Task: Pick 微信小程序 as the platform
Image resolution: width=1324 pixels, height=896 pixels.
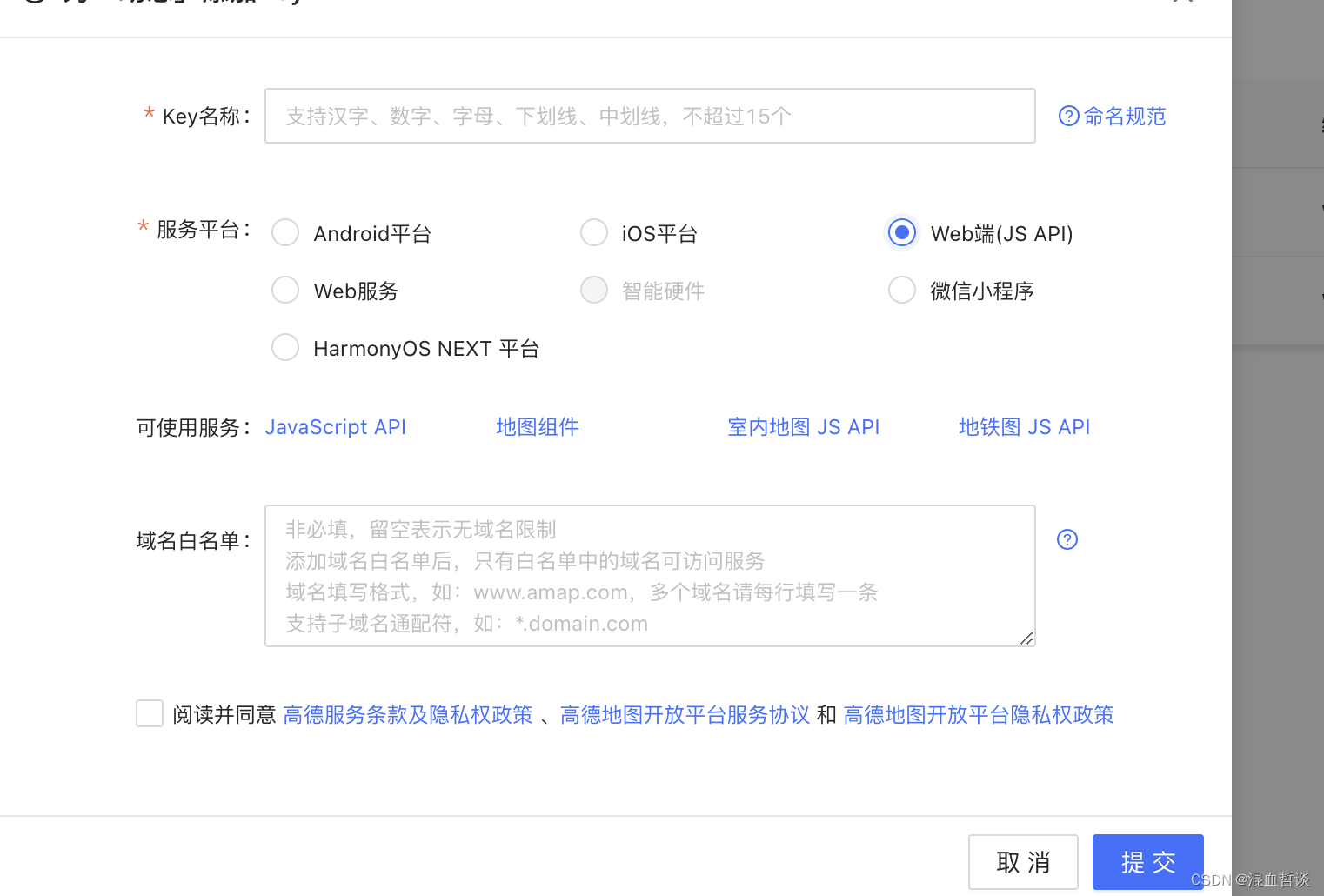Action: click(901, 290)
